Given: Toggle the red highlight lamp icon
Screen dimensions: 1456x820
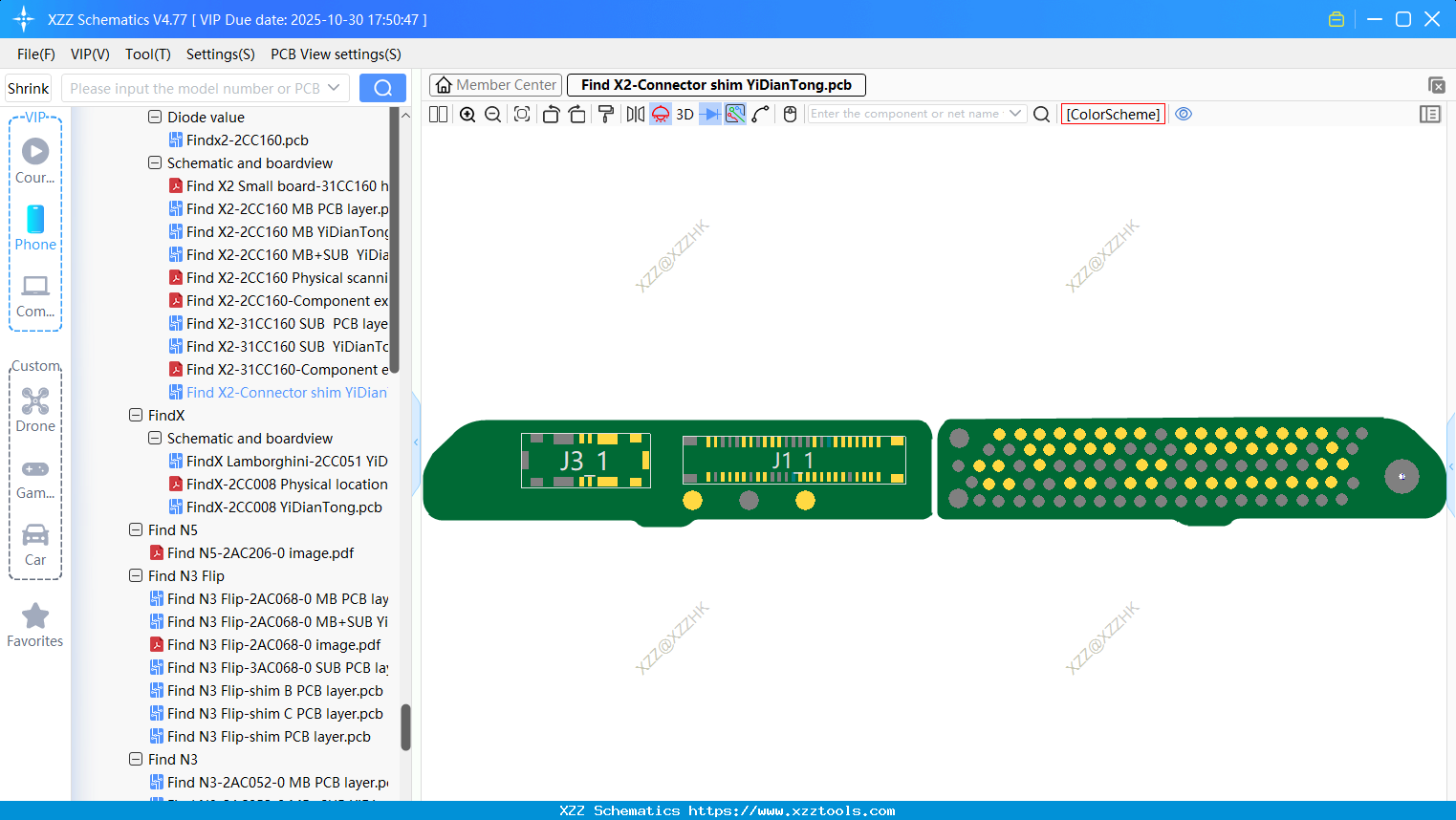Looking at the screenshot, I should [x=661, y=114].
